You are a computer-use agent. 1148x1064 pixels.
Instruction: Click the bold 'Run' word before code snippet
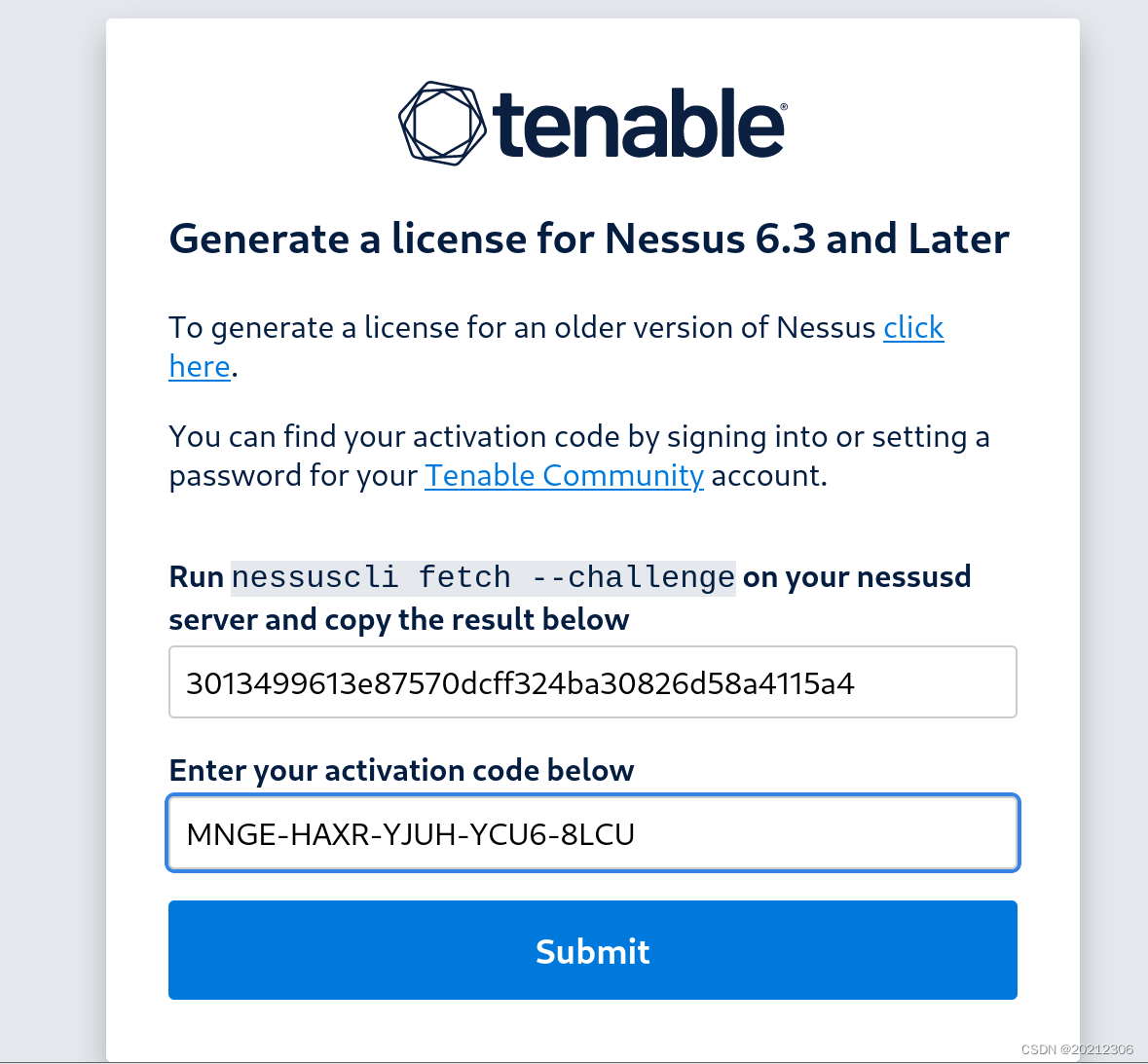197,577
